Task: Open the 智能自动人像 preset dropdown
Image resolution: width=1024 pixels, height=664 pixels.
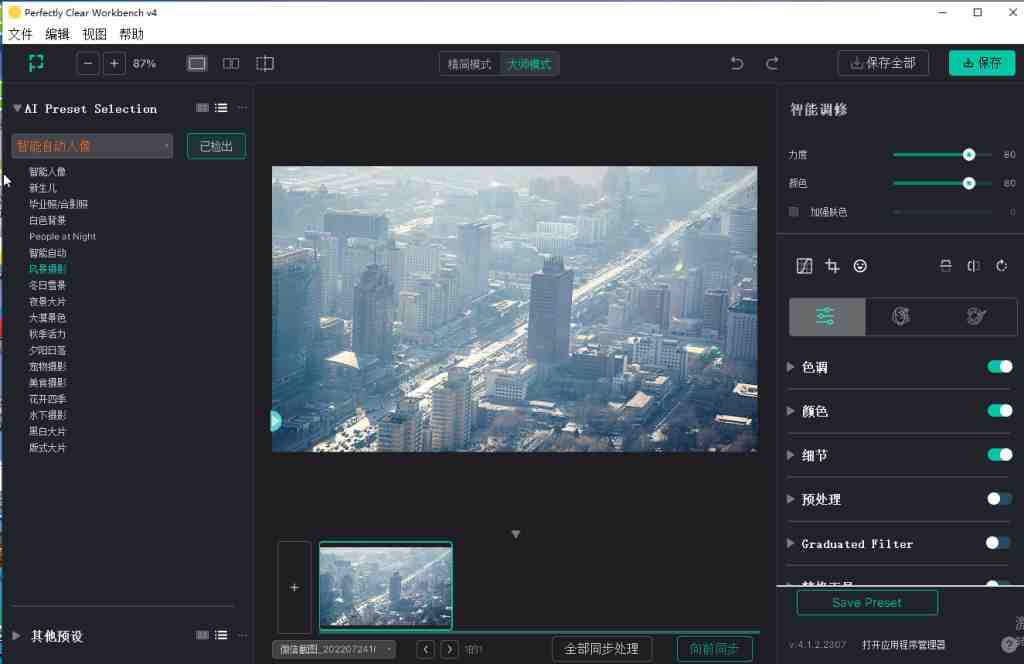Action: point(92,145)
